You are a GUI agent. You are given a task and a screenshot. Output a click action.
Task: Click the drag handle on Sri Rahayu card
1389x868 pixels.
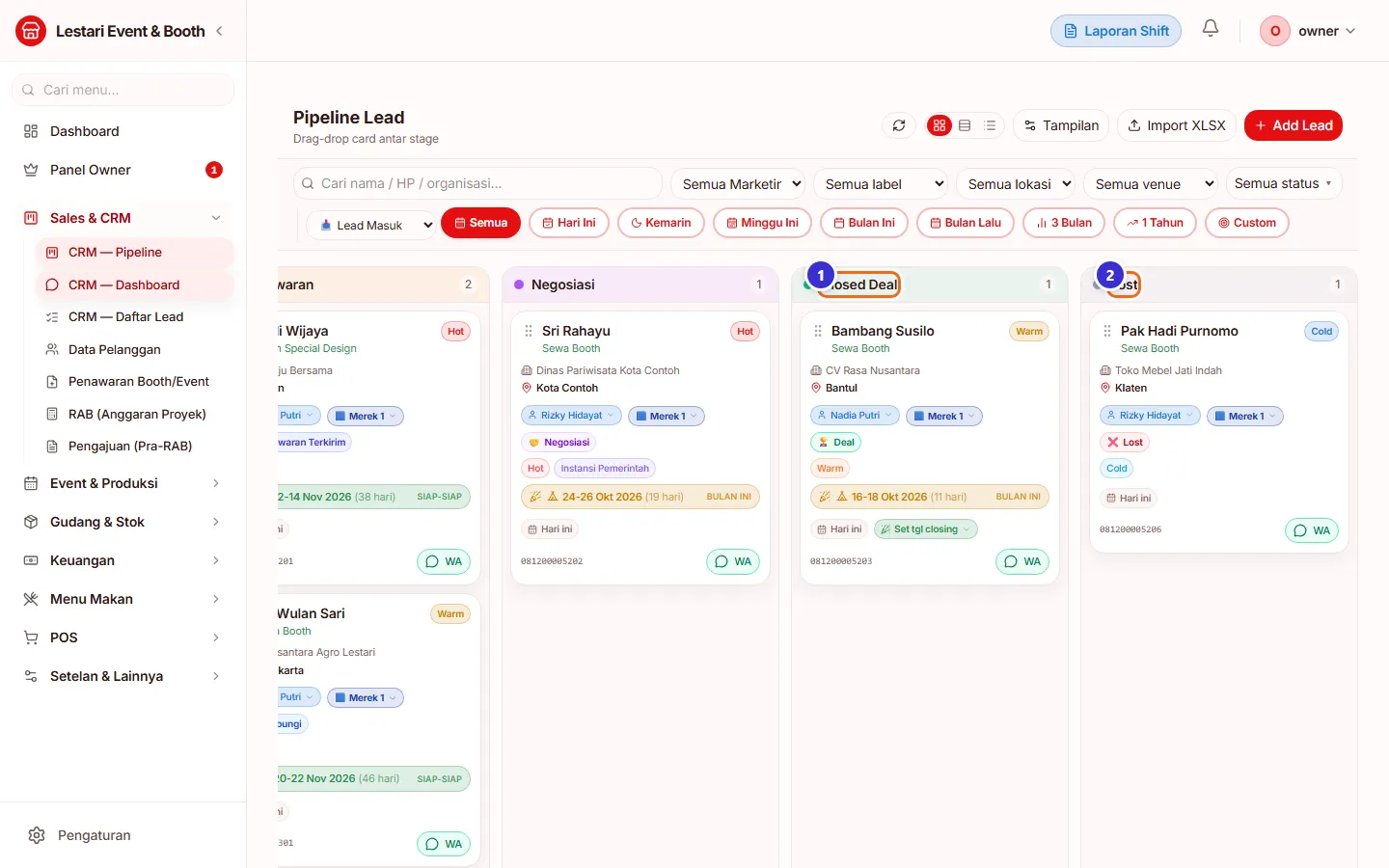coord(529,331)
